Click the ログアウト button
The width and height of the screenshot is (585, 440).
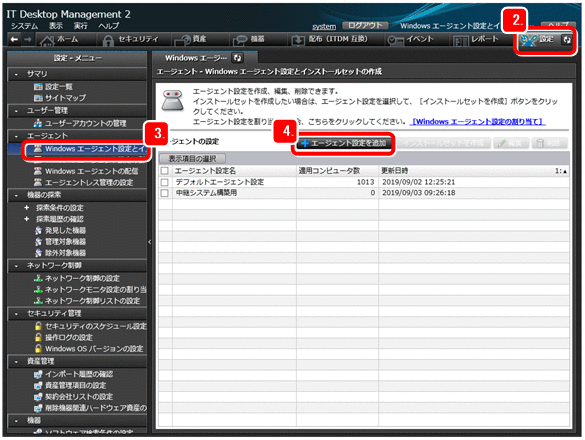click(365, 25)
